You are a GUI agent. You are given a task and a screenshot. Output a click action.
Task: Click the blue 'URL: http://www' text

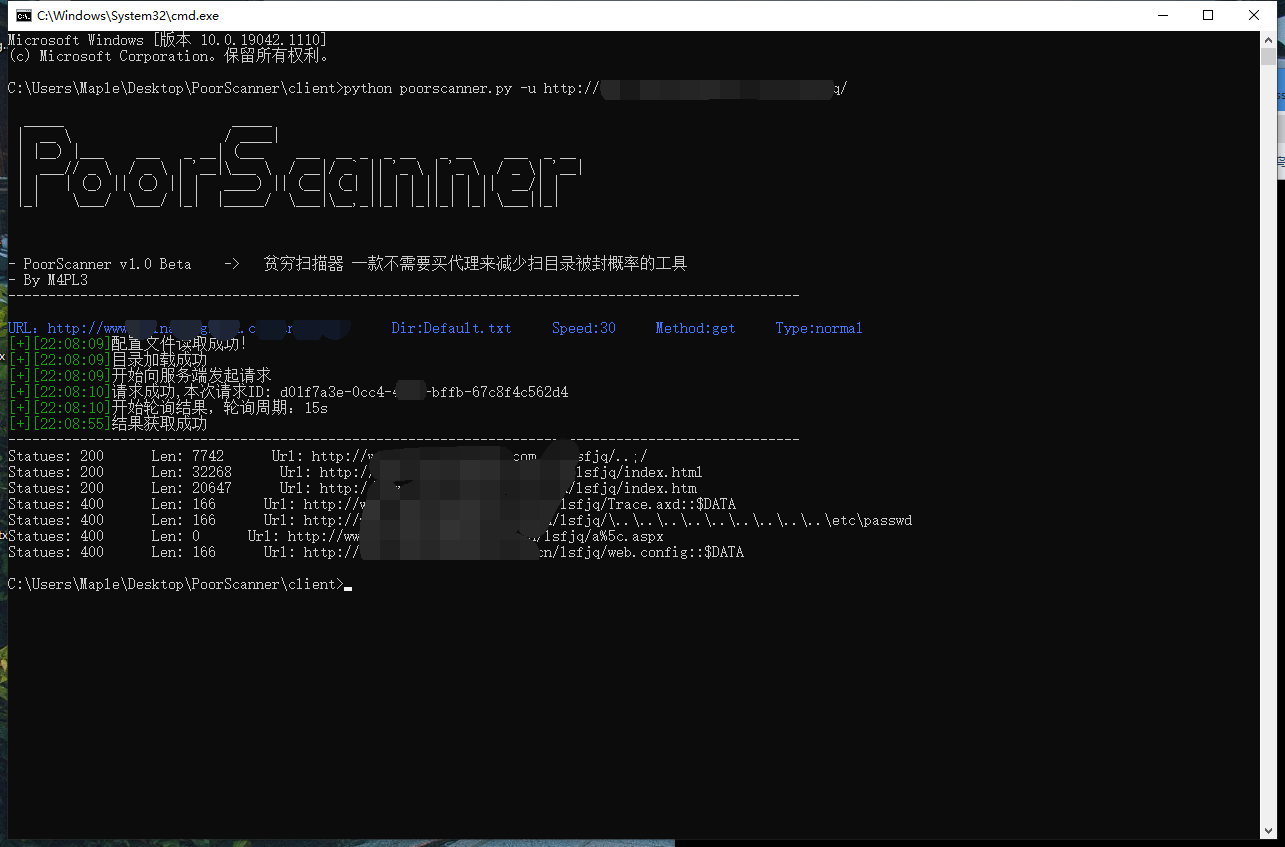[67, 328]
